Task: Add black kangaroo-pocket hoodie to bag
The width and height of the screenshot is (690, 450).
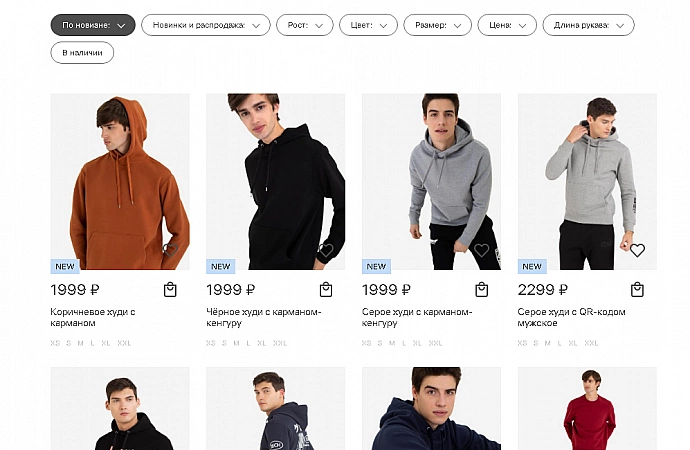Action: click(x=326, y=290)
